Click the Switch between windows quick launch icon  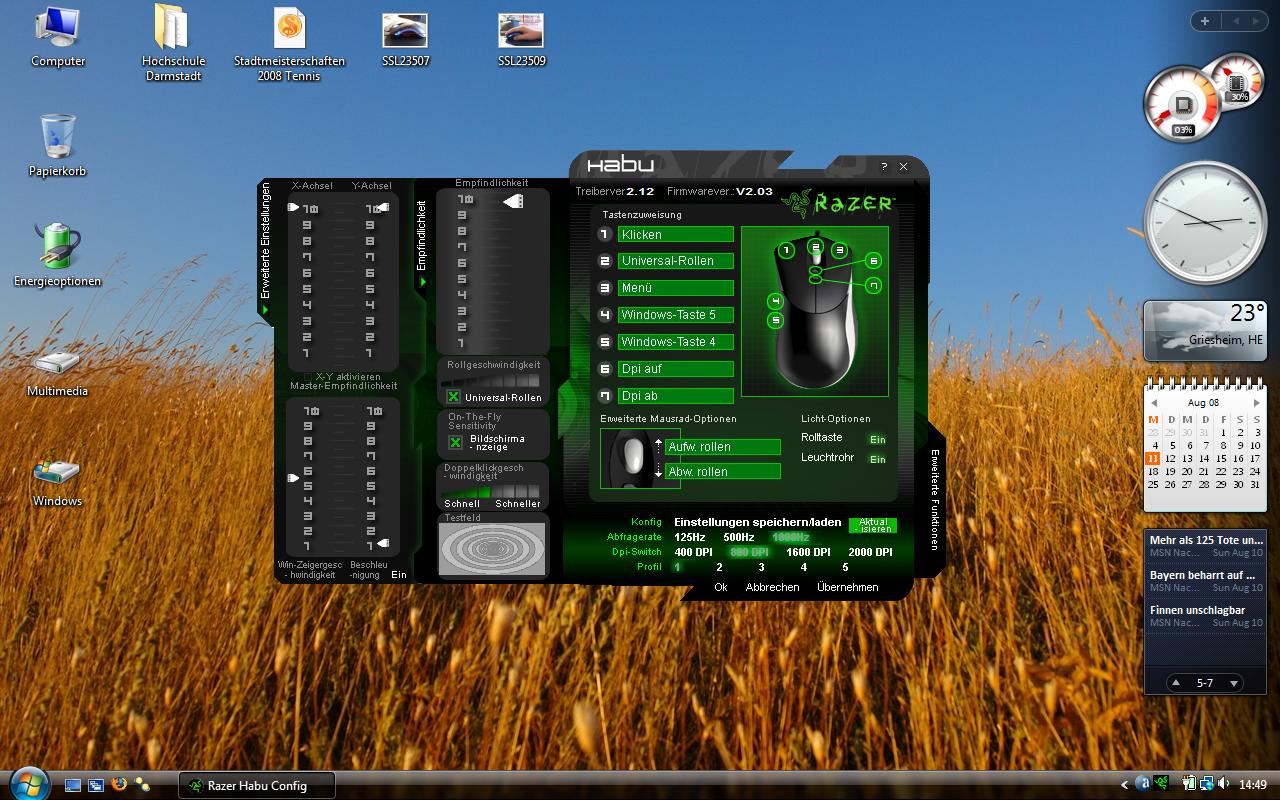pos(96,785)
